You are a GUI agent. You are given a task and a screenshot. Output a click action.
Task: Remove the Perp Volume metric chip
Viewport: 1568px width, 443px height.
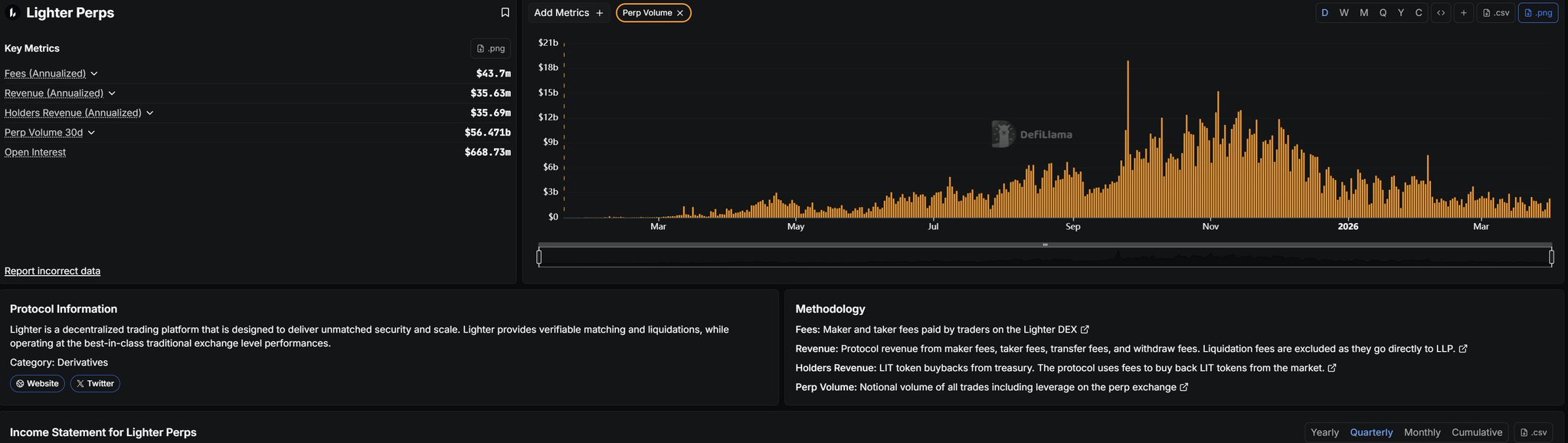point(679,13)
